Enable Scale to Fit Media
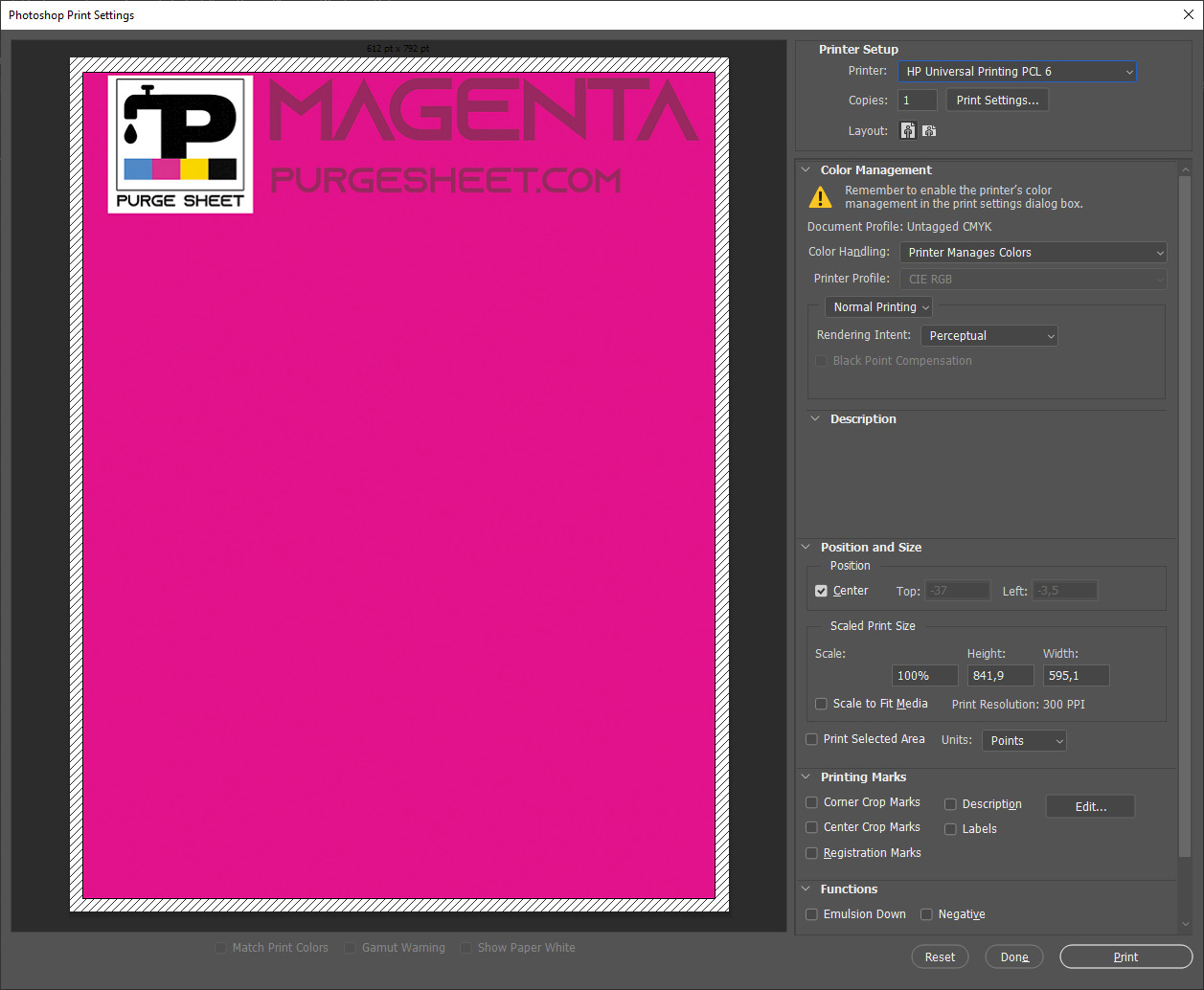1204x990 pixels. point(821,704)
